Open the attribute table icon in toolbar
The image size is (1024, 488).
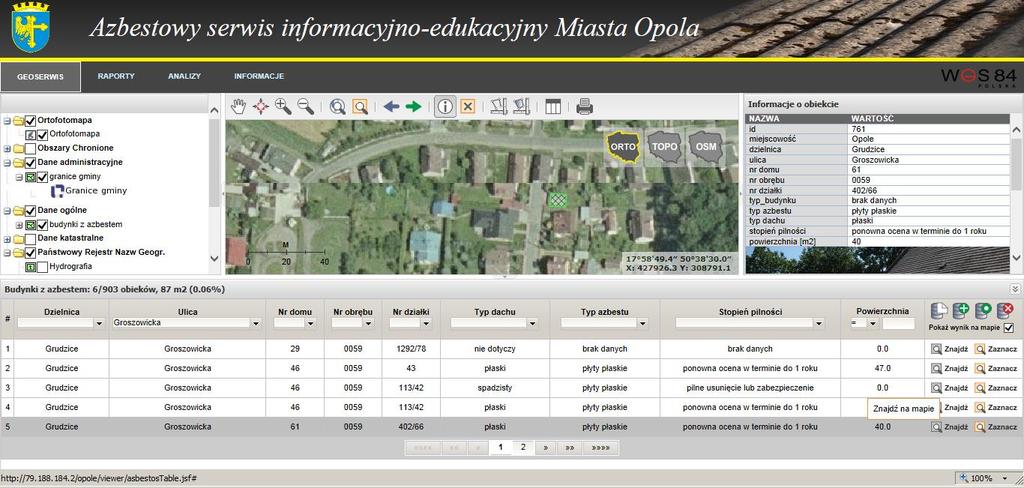(x=553, y=106)
